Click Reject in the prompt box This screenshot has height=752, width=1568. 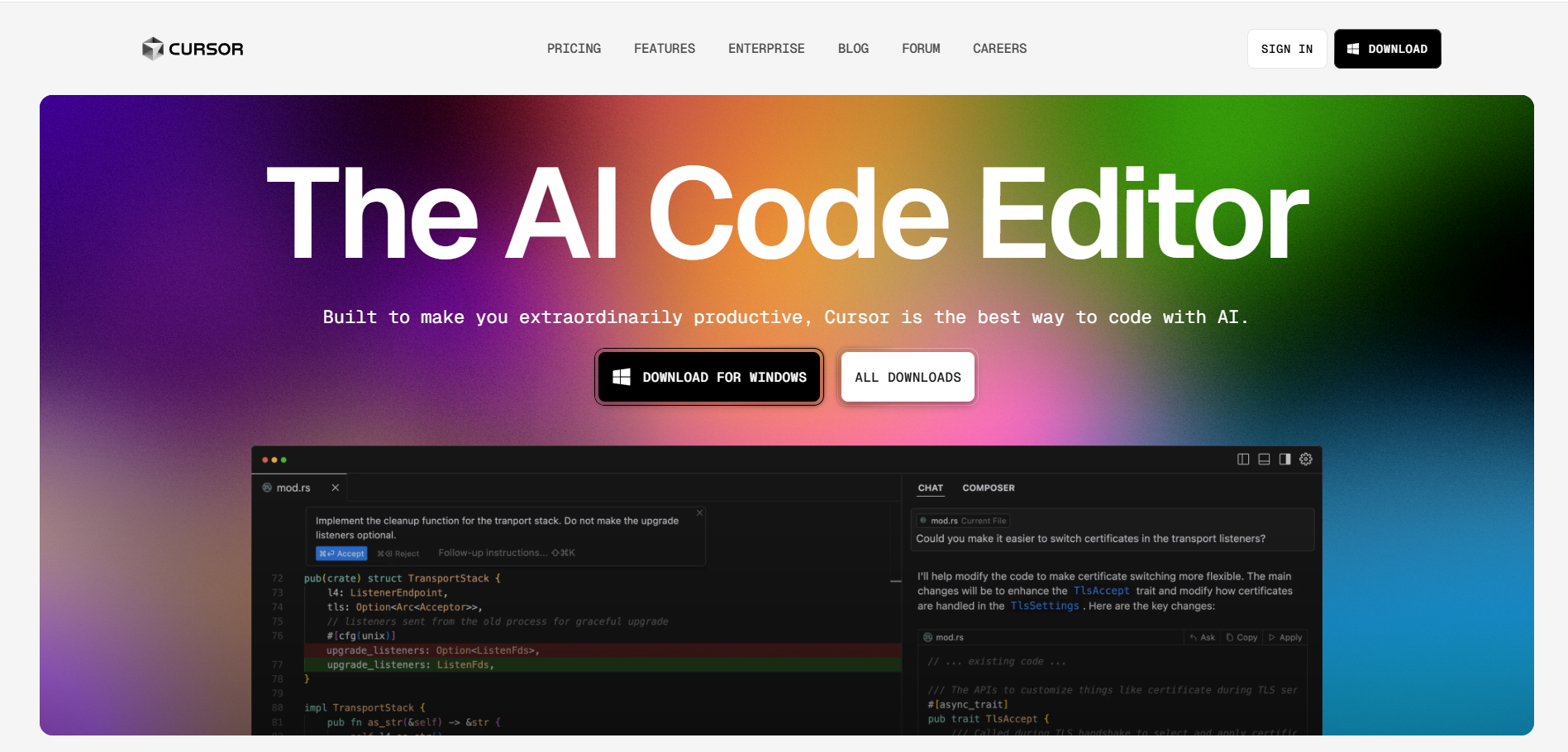click(x=398, y=554)
